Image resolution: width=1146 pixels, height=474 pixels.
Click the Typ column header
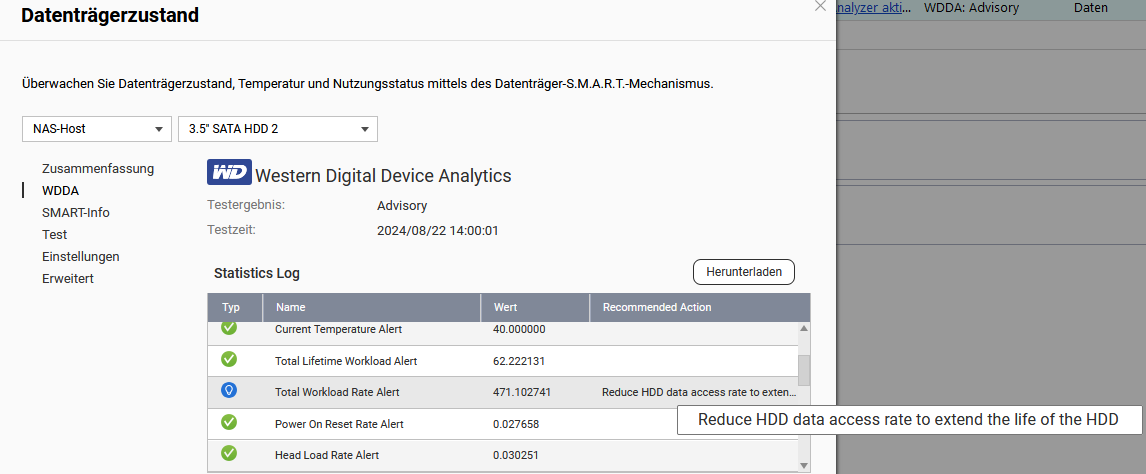pyautogui.click(x=235, y=307)
